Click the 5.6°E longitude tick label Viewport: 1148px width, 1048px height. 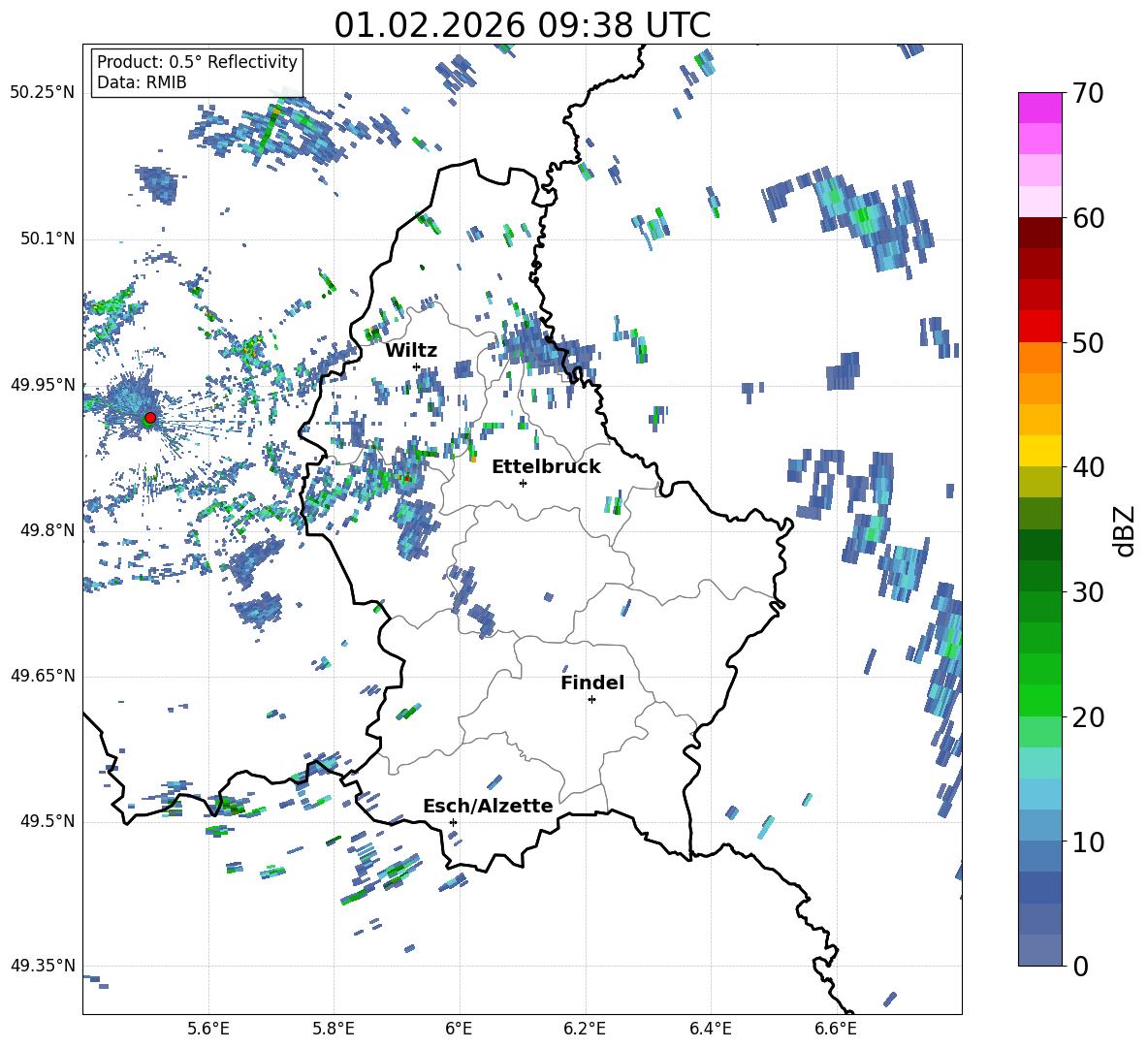208,1029
